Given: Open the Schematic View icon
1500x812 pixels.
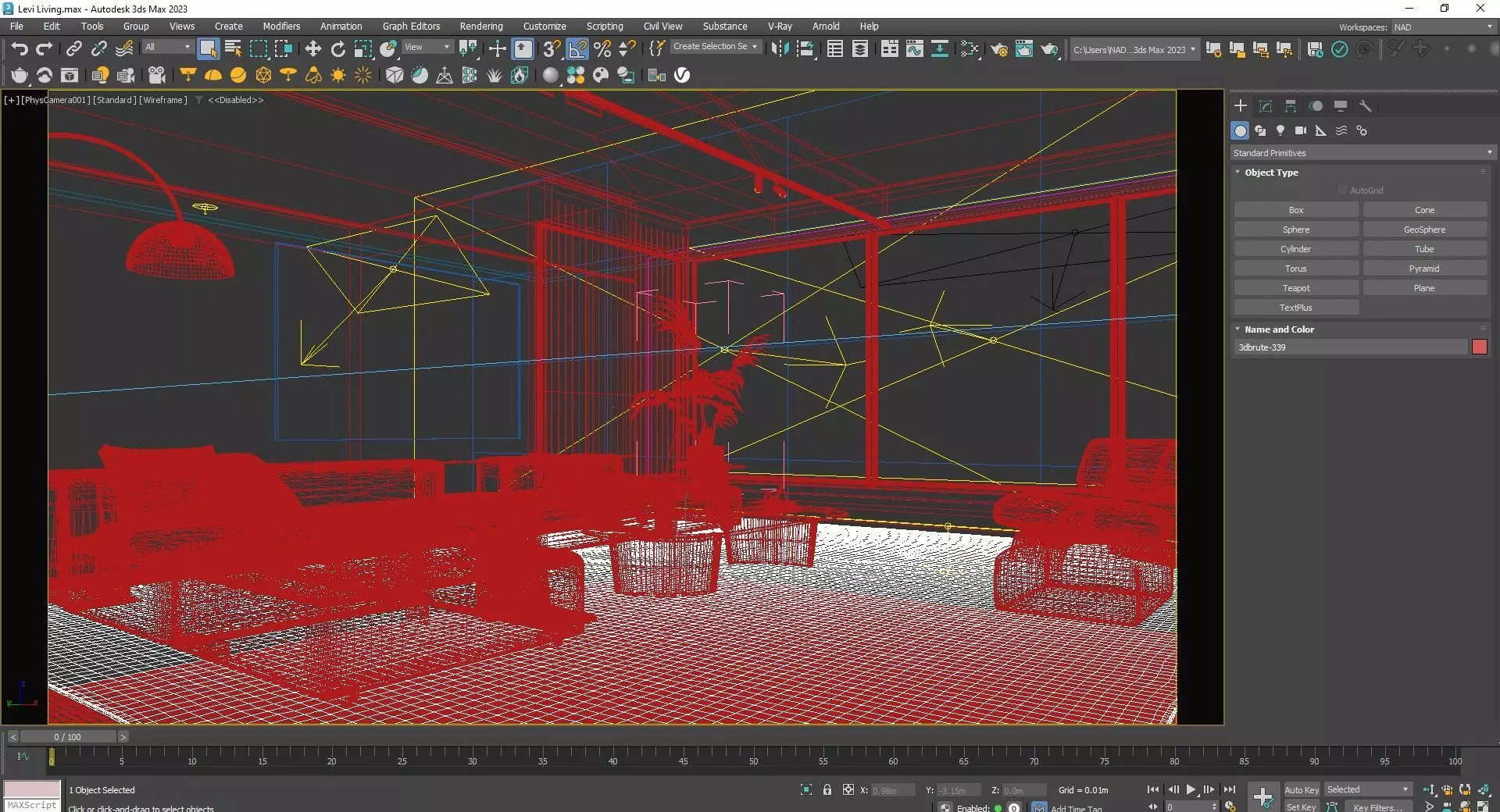Looking at the screenshot, I should click(x=940, y=49).
